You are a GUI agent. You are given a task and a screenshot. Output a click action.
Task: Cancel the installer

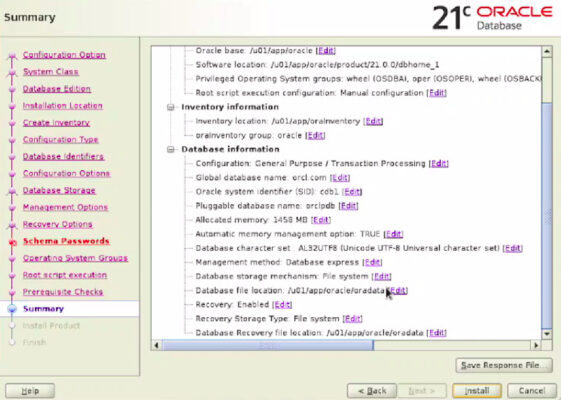point(532,391)
